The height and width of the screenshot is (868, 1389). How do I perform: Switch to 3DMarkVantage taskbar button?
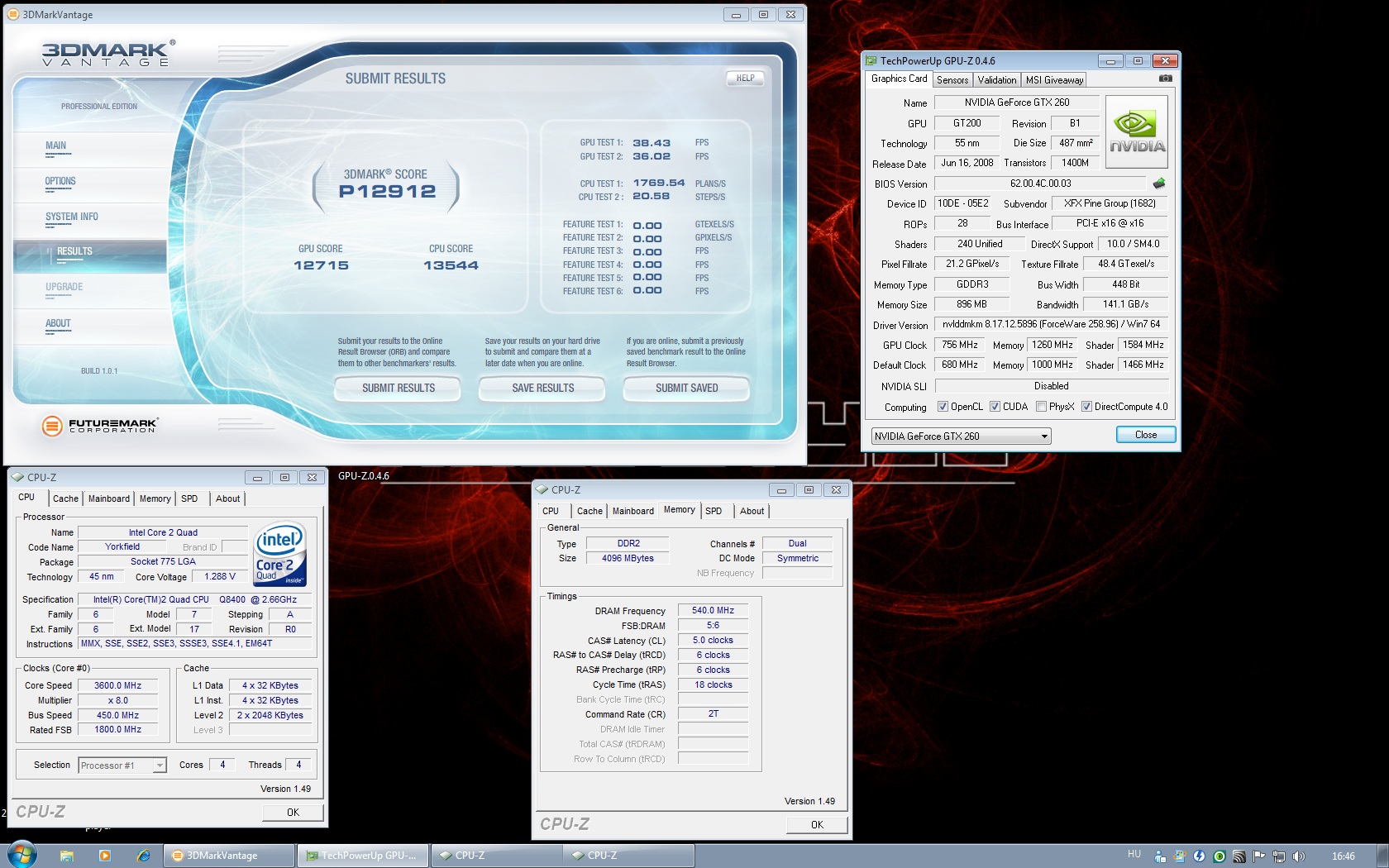pyautogui.click(x=229, y=856)
